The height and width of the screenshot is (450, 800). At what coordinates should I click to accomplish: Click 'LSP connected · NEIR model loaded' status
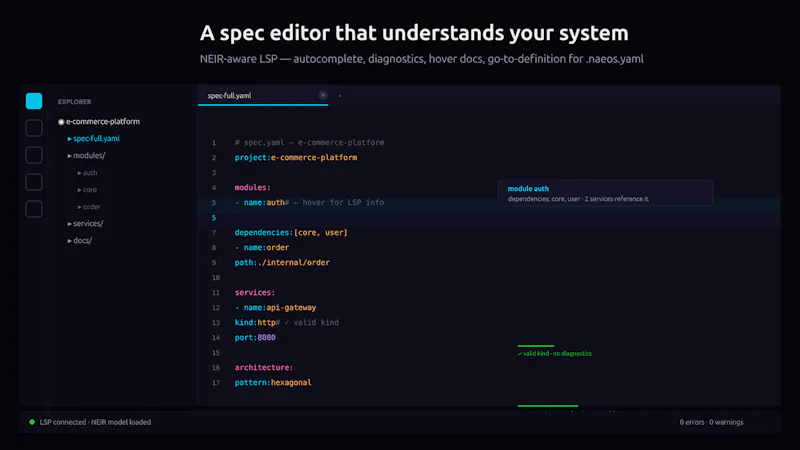pyautogui.click(x=95, y=422)
